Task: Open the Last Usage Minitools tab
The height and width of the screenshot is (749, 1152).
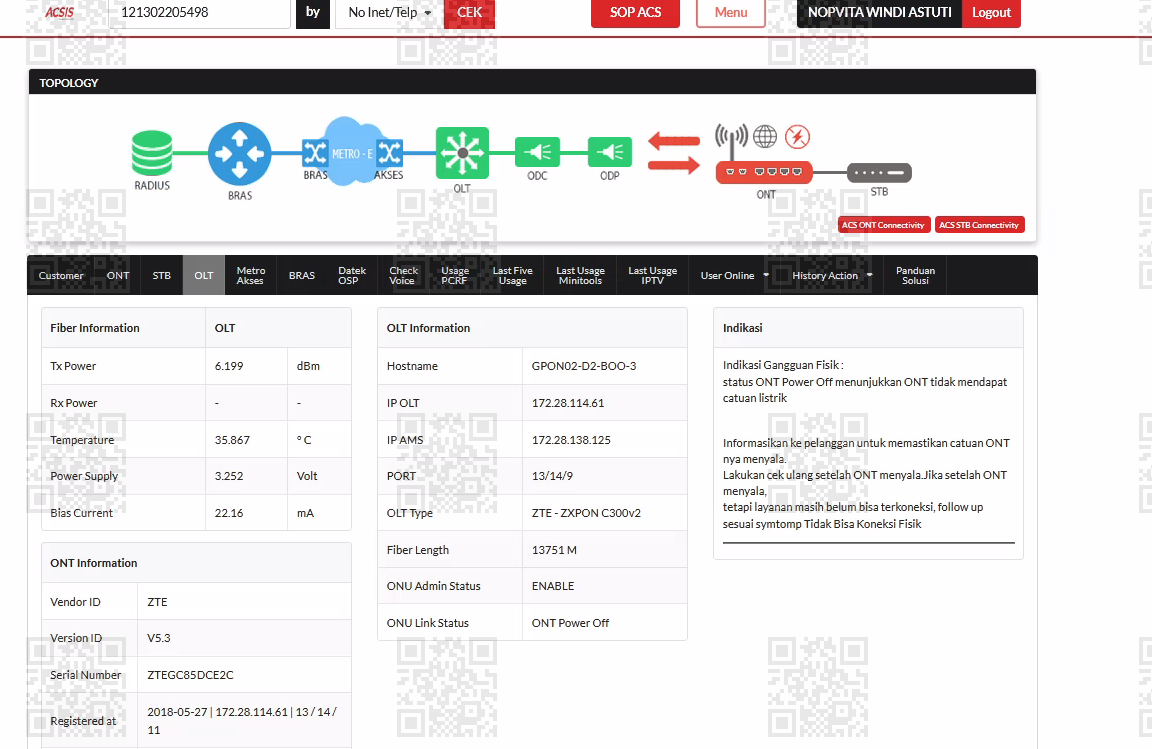Action: tap(580, 276)
